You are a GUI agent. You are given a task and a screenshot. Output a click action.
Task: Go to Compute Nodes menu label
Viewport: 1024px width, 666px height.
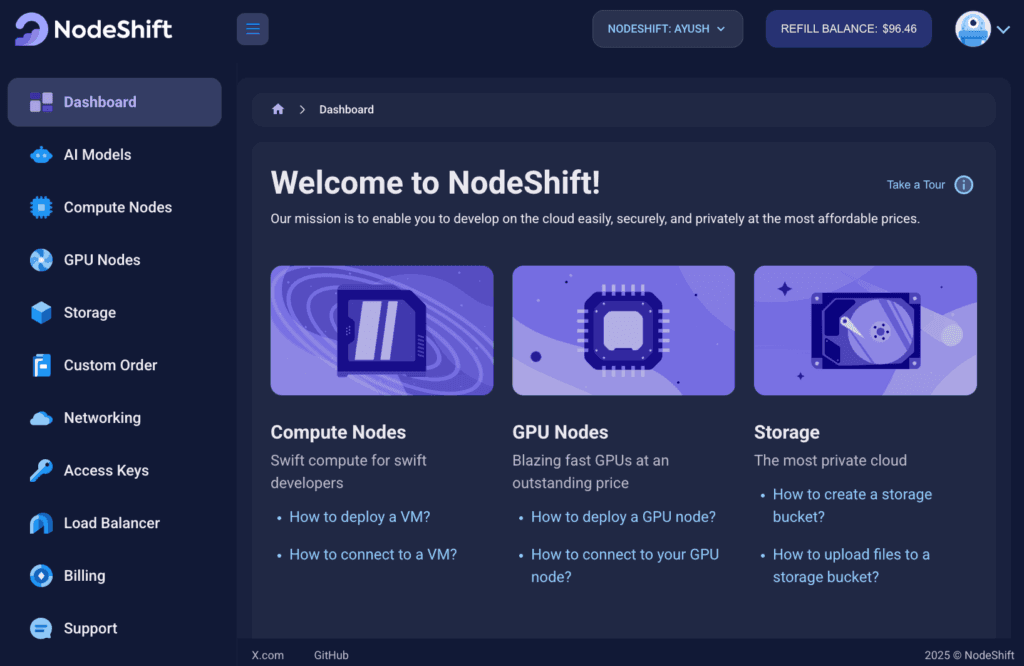[118, 208]
